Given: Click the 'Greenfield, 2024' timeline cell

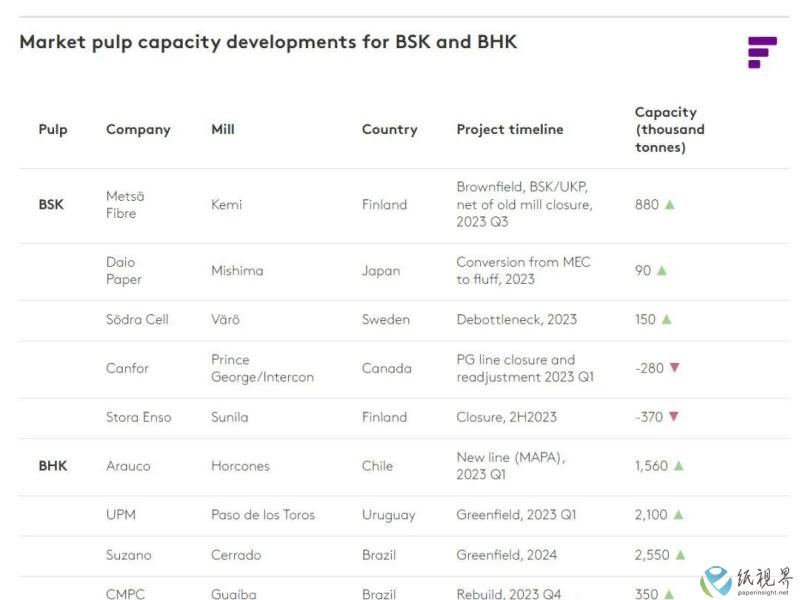Looking at the screenshot, I should [x=507, y=555].
